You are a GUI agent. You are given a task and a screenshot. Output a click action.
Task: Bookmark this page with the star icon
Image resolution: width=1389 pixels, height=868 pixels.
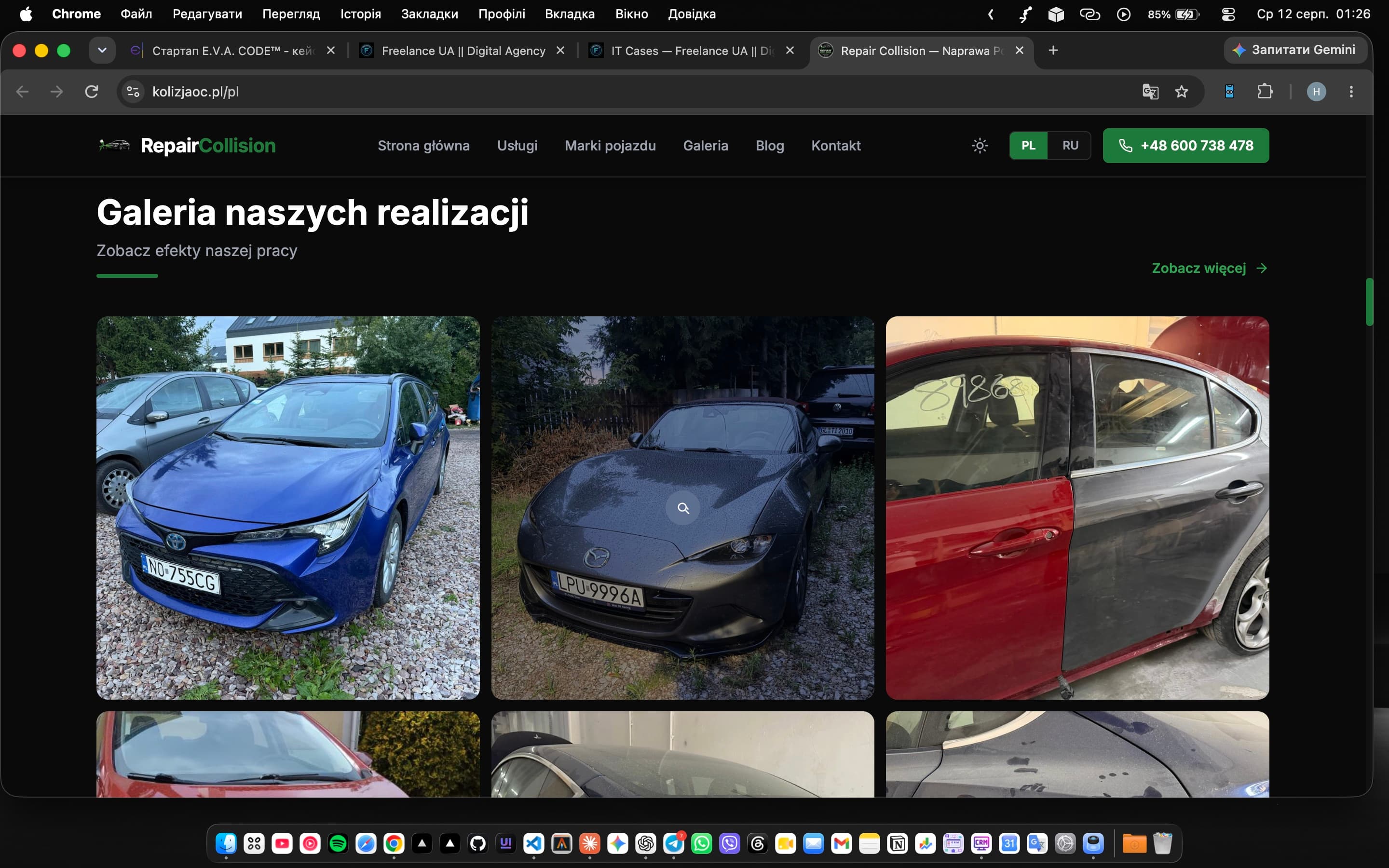[x=1181, y=92]
